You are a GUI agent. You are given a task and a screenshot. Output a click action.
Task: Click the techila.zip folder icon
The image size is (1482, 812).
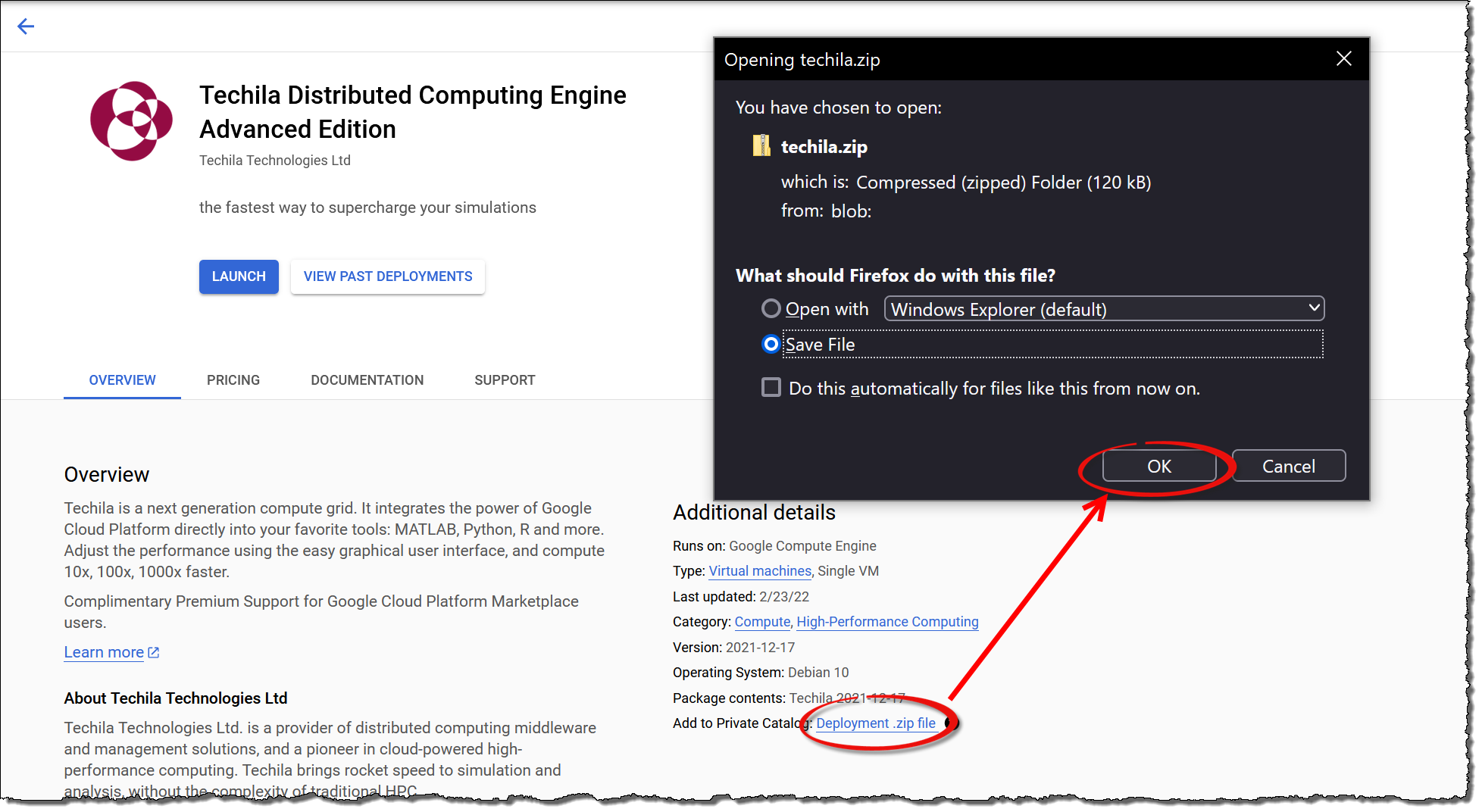(x=761, y=145)
